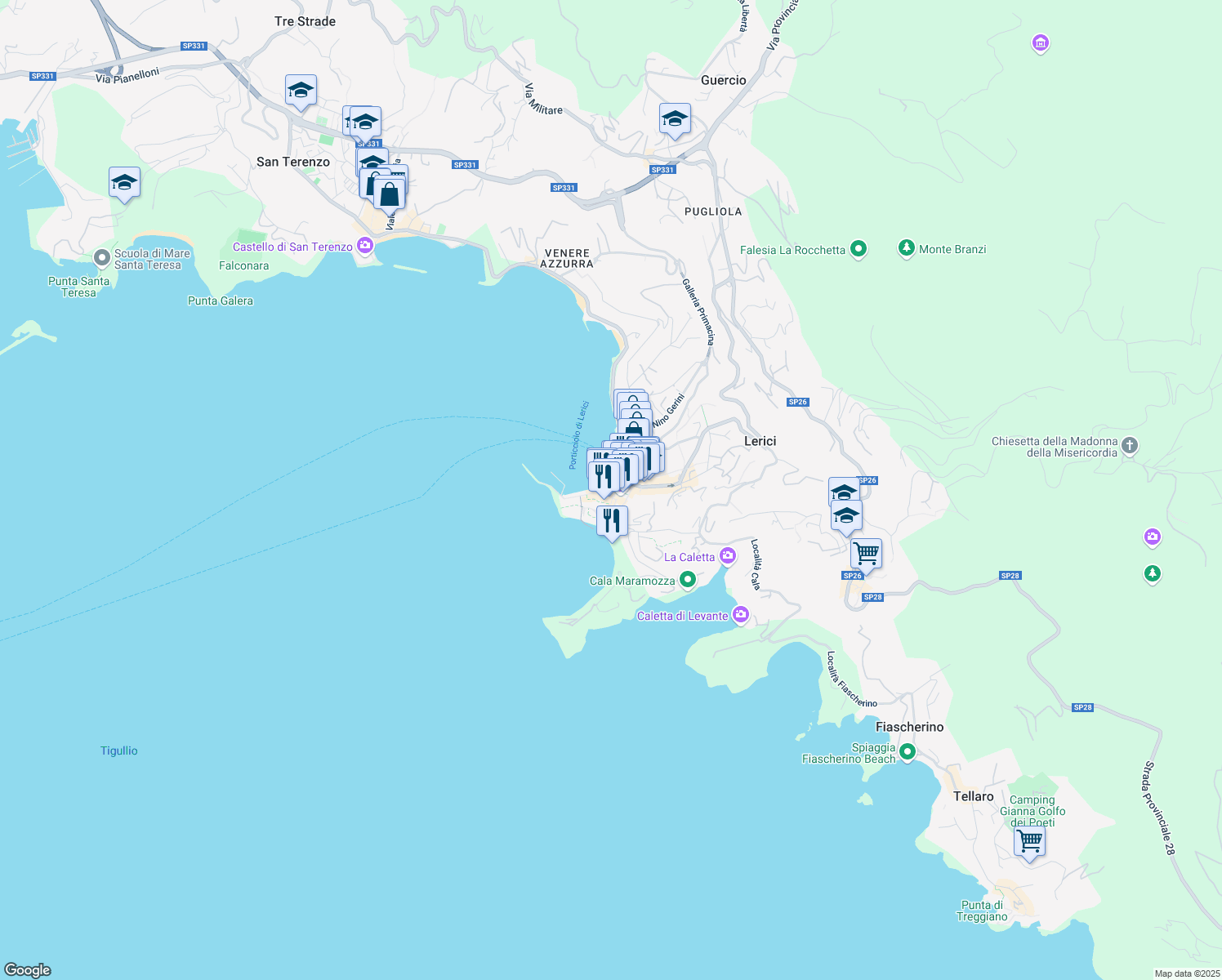Select the San Terenzo town label

(293, 162)
